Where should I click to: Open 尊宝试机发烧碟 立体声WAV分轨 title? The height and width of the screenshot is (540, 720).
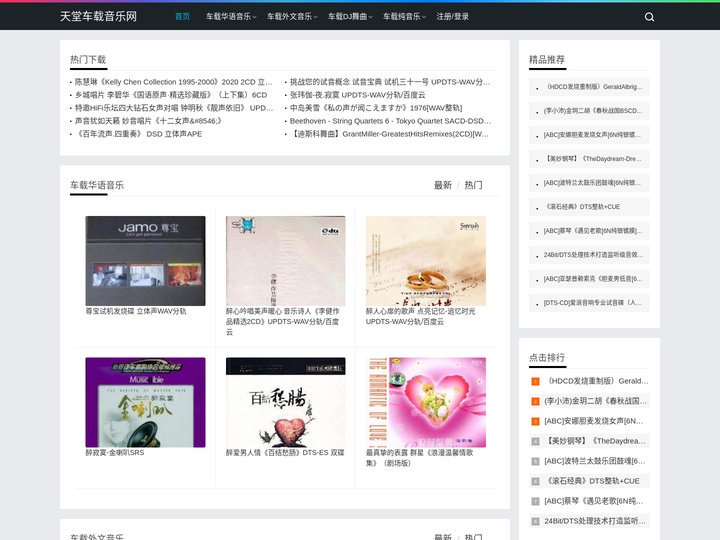tap(136, 311)
